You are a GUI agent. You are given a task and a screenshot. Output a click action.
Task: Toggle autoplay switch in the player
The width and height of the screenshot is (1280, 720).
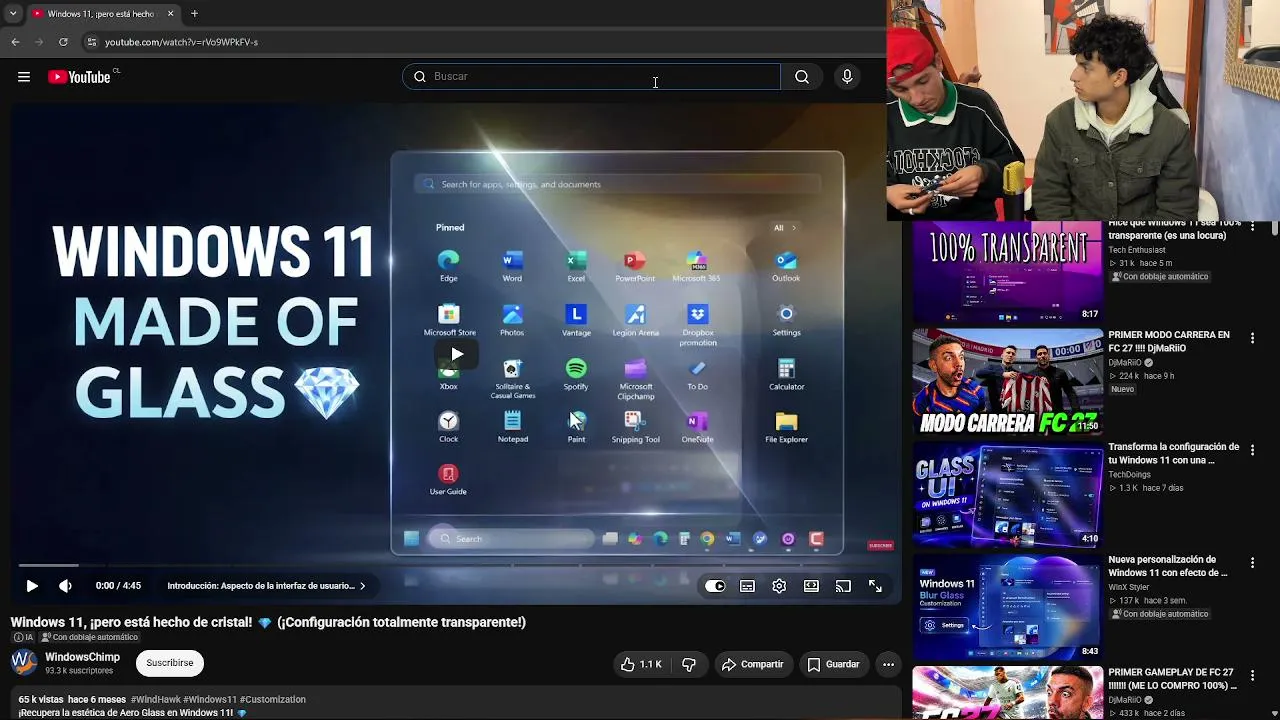715,586
